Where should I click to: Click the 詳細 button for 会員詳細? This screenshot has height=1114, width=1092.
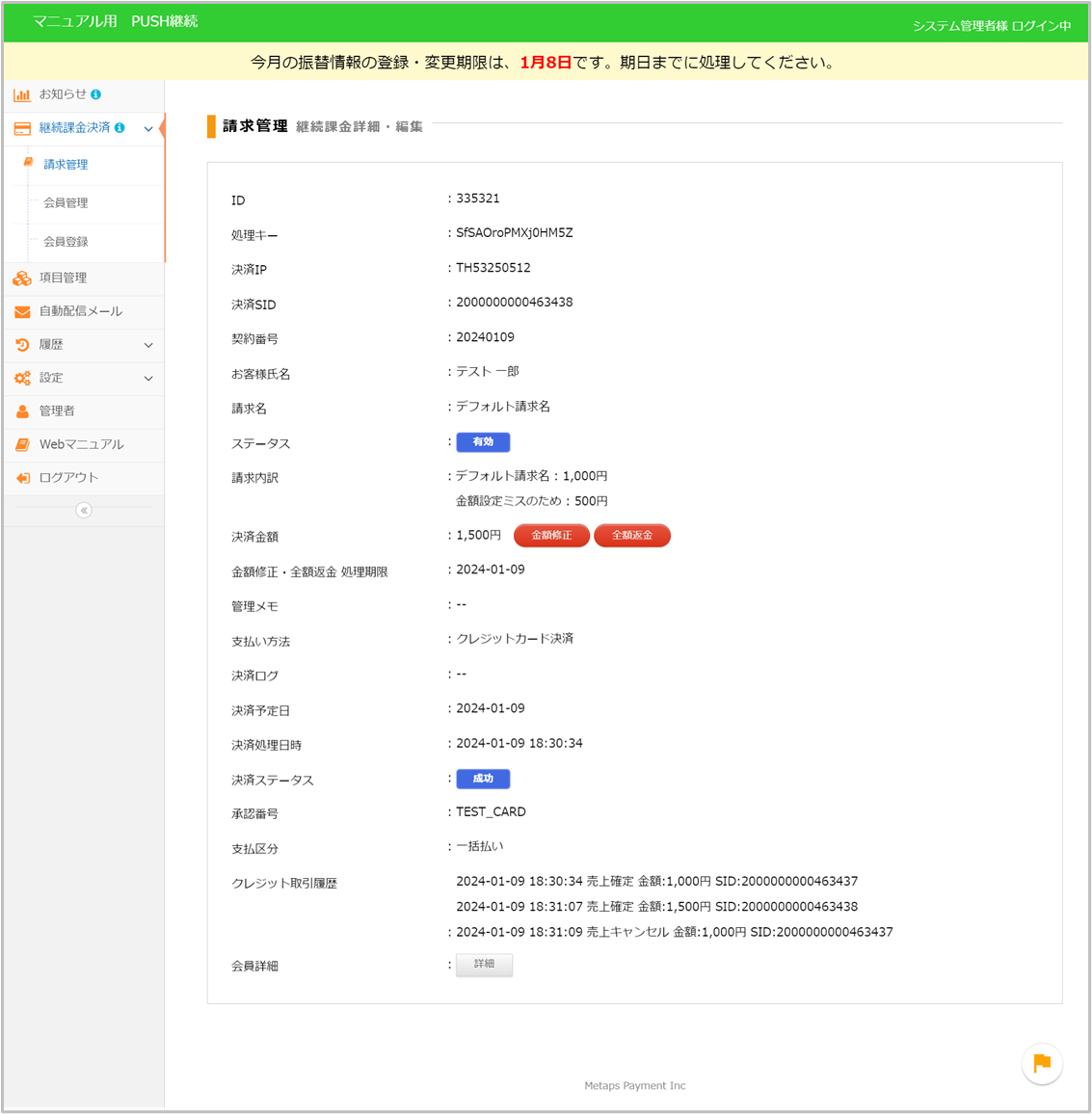click(x=484, y=965)
